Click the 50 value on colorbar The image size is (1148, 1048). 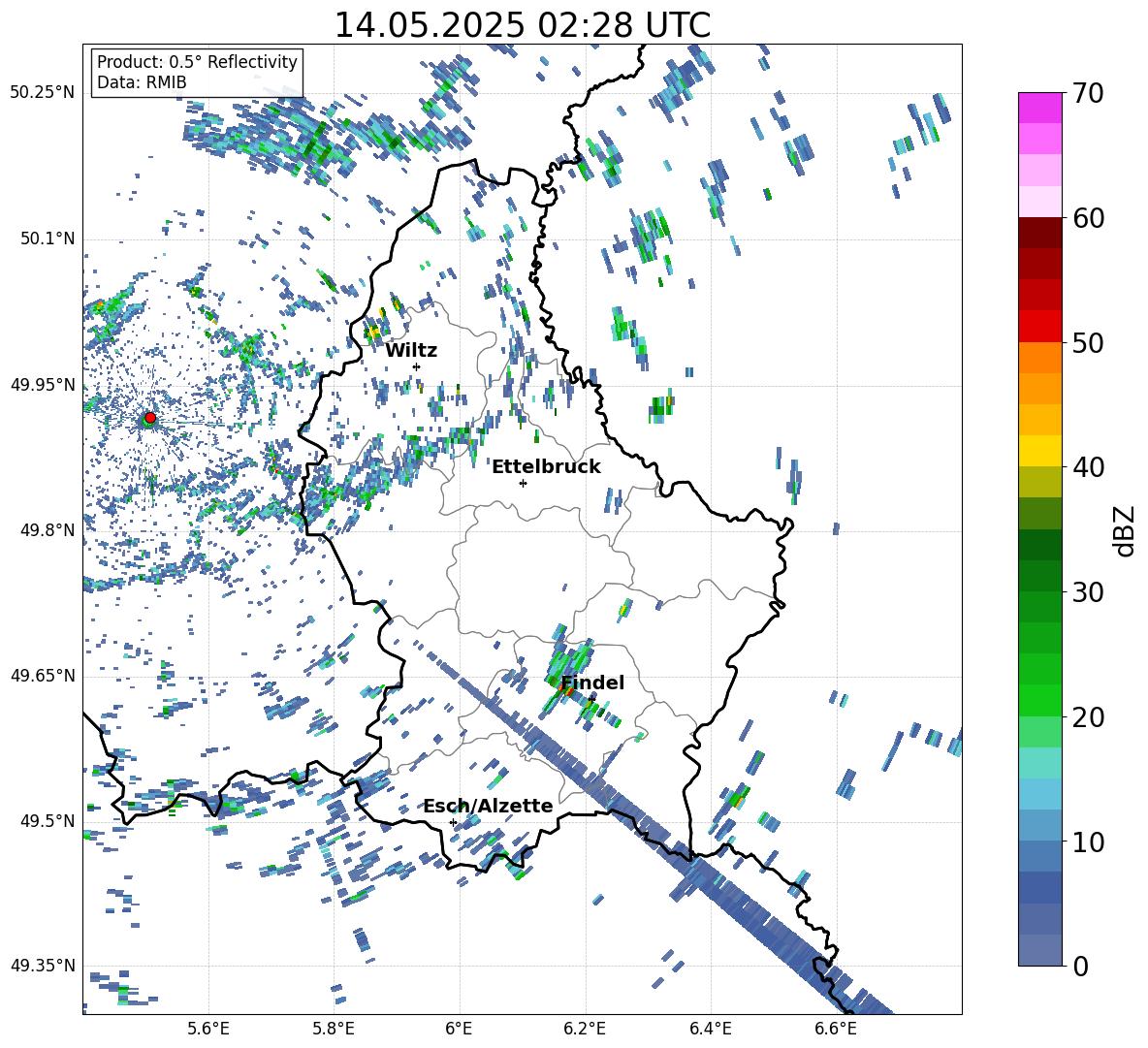coord(1088,343)
